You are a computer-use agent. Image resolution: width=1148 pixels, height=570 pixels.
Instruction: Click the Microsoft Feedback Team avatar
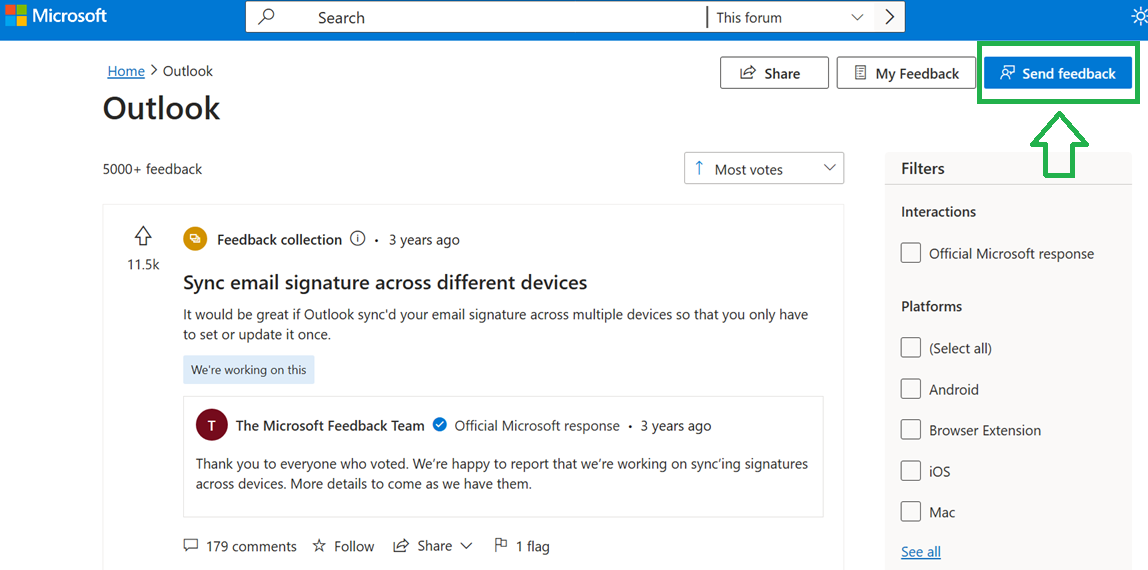212,425
